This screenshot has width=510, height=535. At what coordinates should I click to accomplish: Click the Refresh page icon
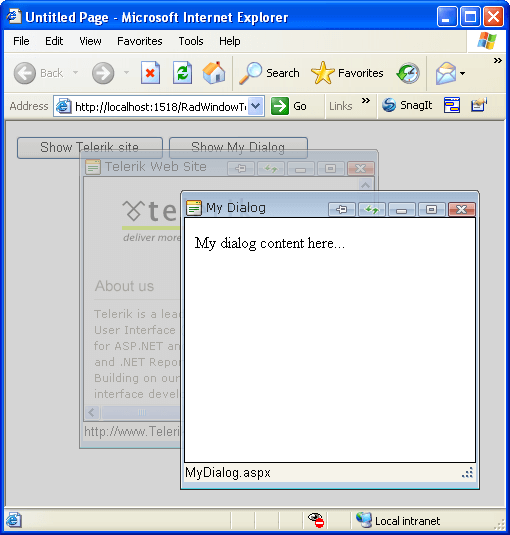[183, 73]
